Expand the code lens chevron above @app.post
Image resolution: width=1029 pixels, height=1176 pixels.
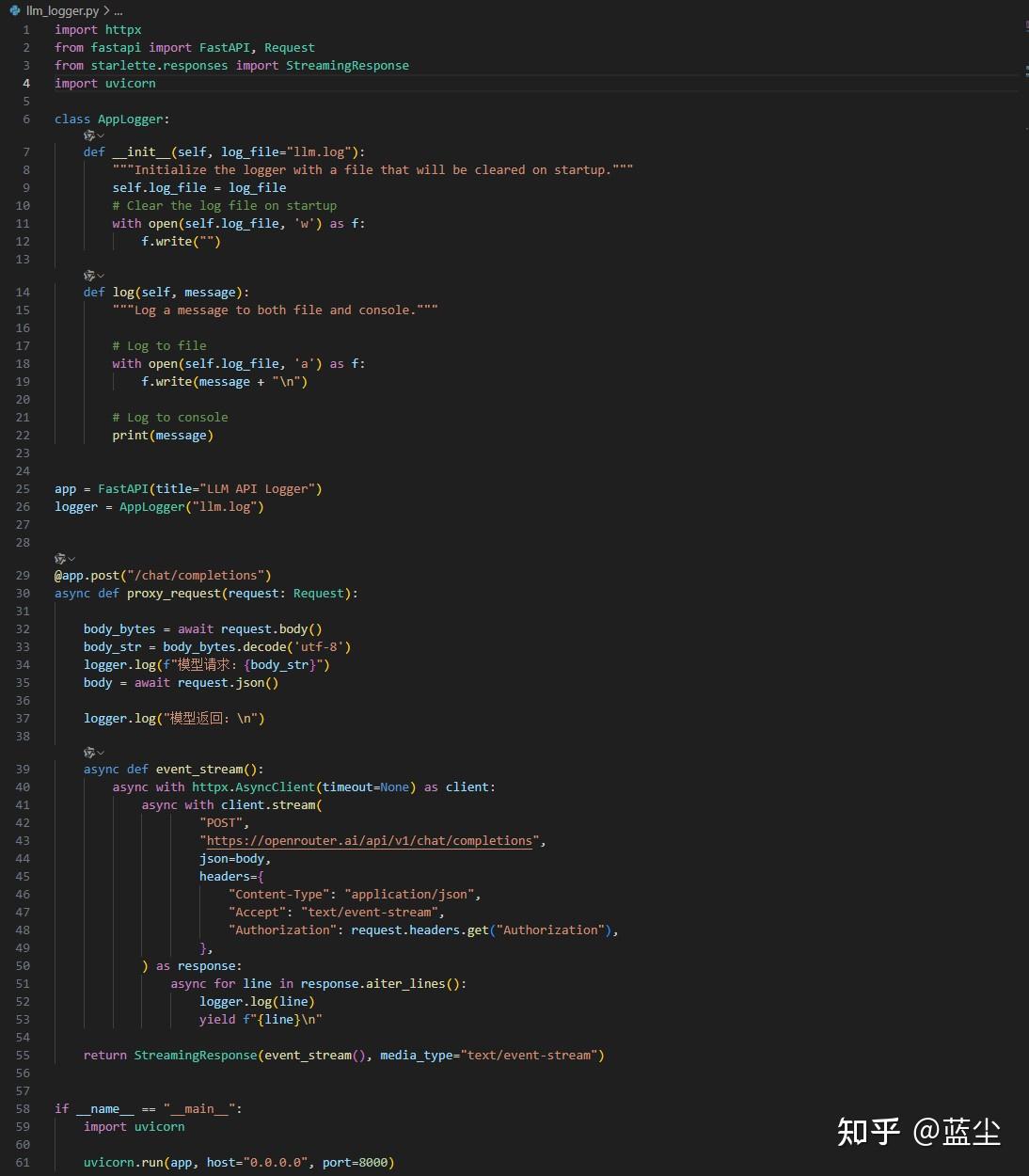tap(71, 559)
